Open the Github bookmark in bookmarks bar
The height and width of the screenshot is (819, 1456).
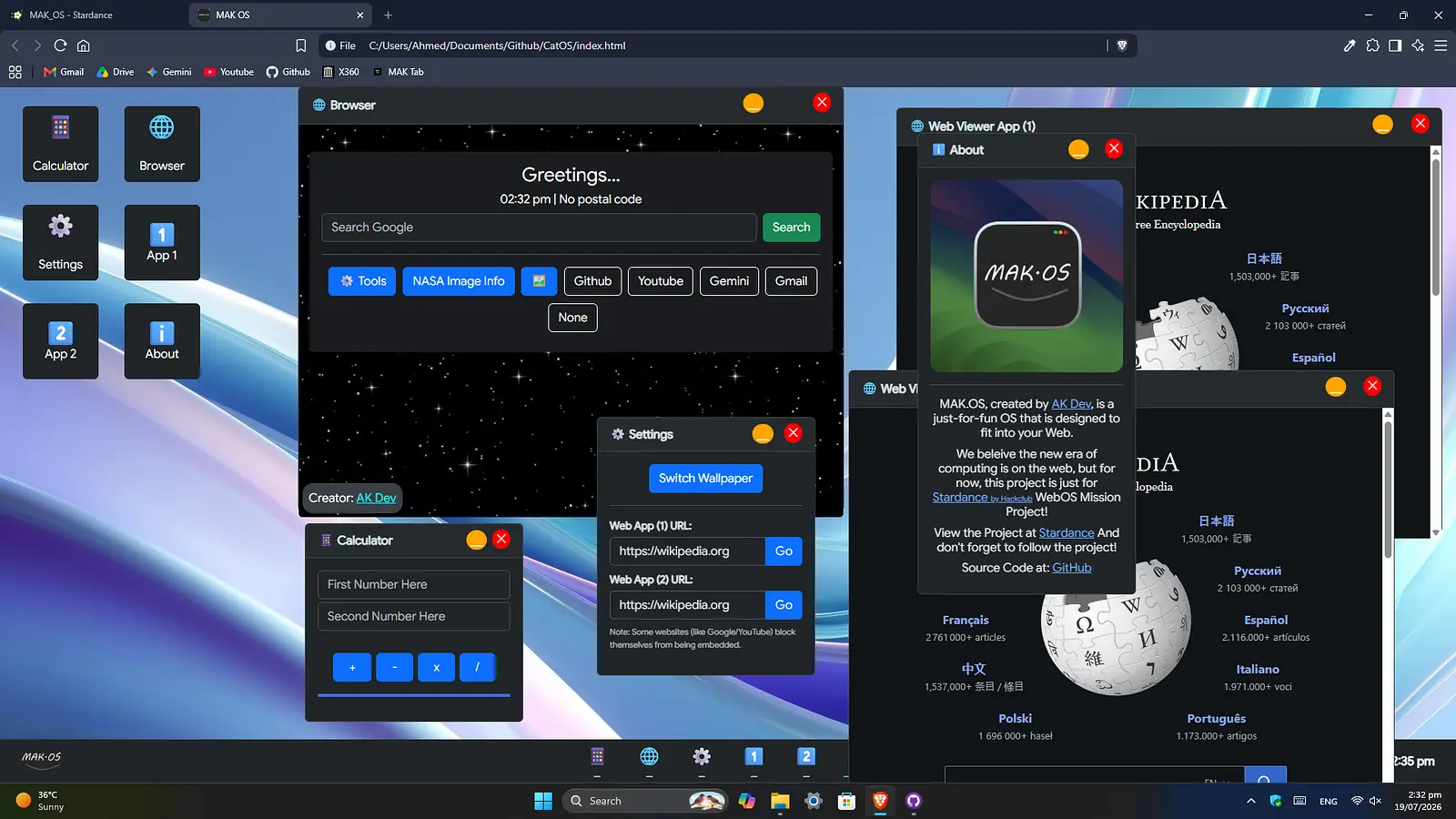coord(288,72)
